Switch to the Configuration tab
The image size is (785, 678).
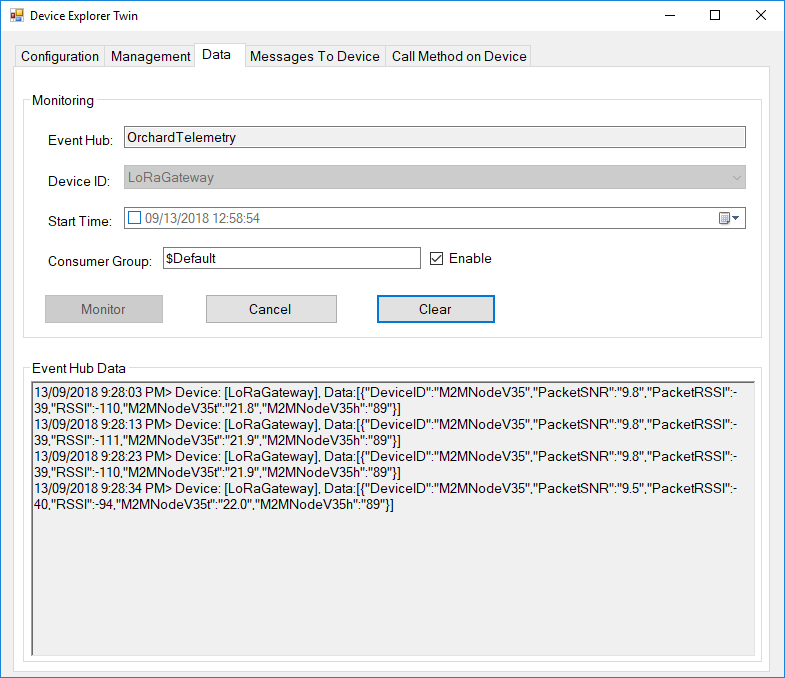click(x=60, y=56)
